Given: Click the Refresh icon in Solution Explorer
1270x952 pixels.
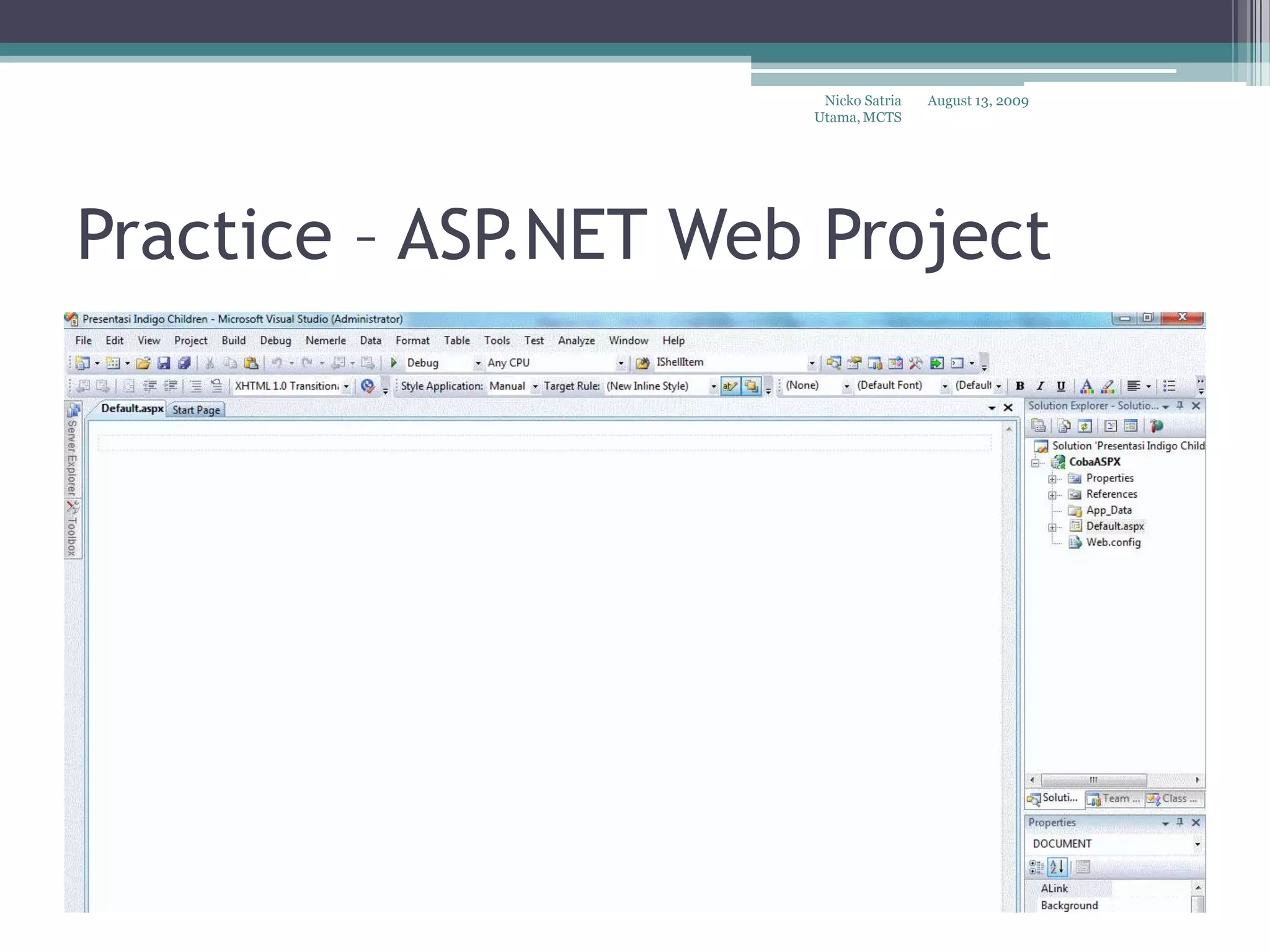Looking at the screenshot, I should point(1085,426).
